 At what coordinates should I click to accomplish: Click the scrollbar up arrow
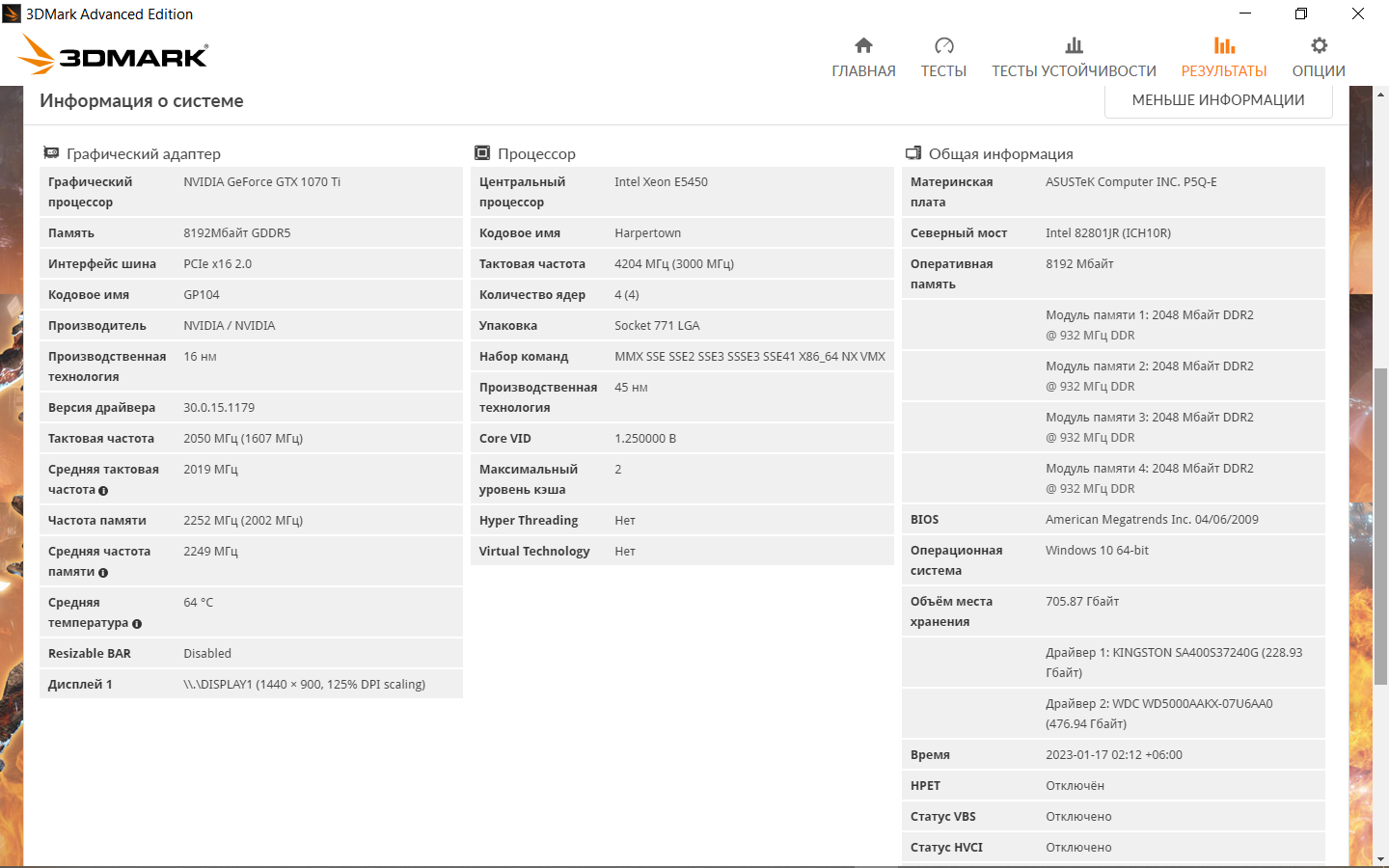pyautogui.click(x=1381, y=95)
